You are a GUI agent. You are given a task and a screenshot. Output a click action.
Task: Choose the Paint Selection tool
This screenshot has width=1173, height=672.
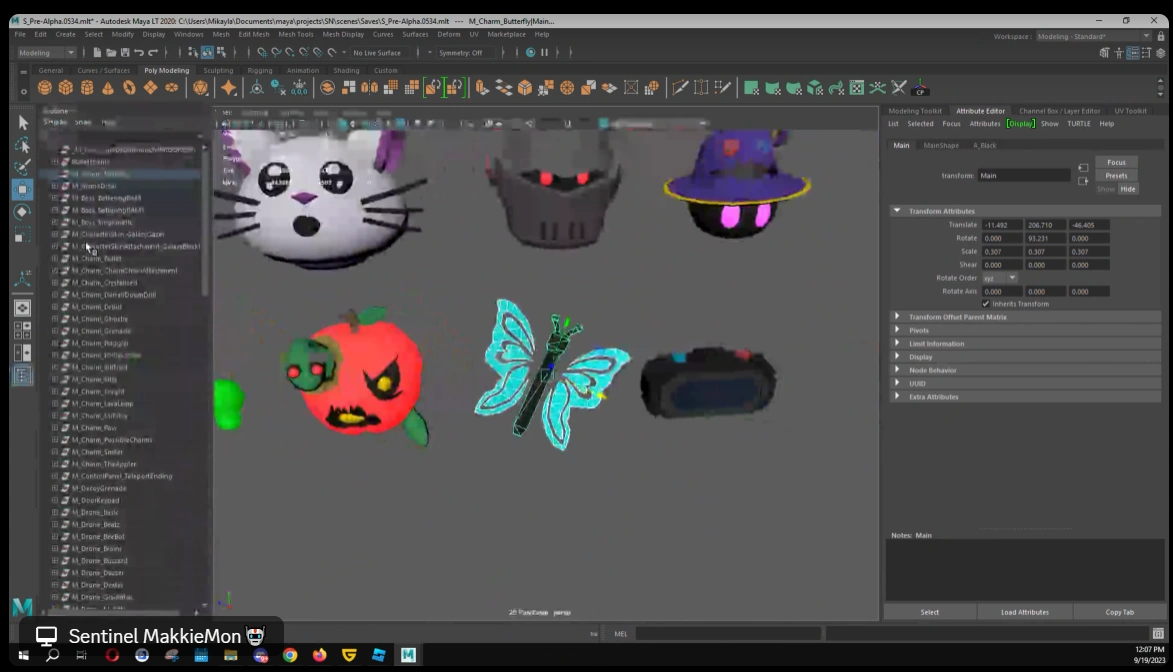[x=23, y=166]
